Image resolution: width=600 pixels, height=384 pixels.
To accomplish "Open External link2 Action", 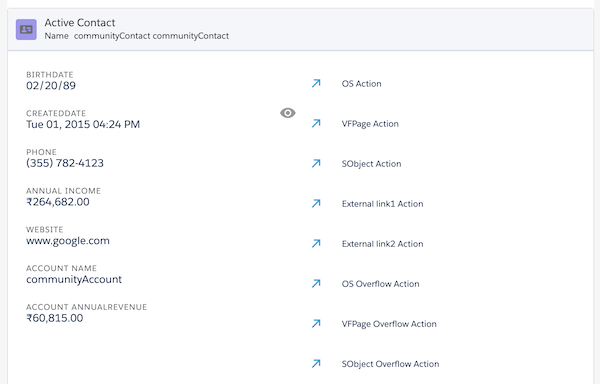I will tap(383, 244).
